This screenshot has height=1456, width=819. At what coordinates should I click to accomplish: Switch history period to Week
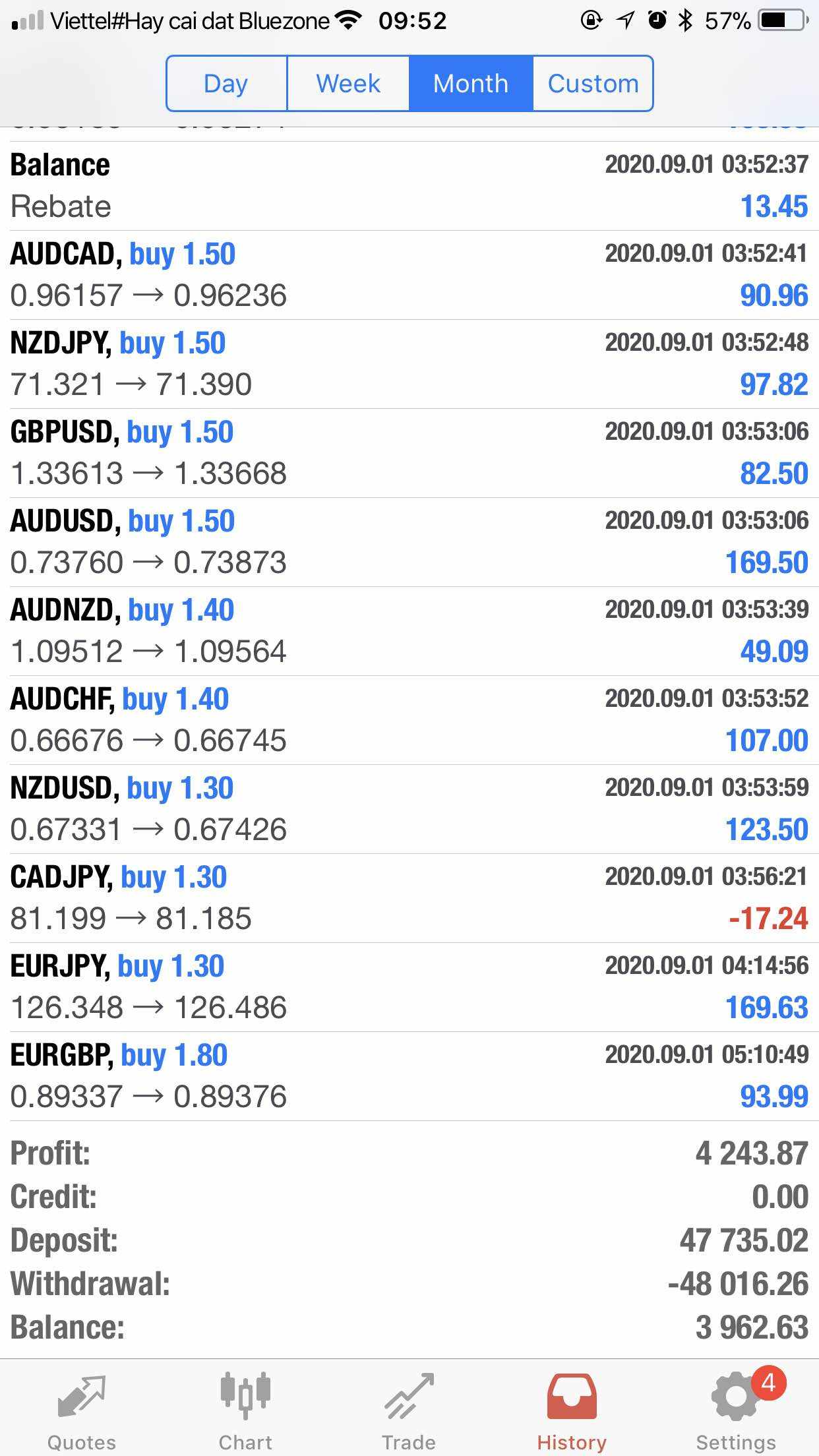pos(348,84)
